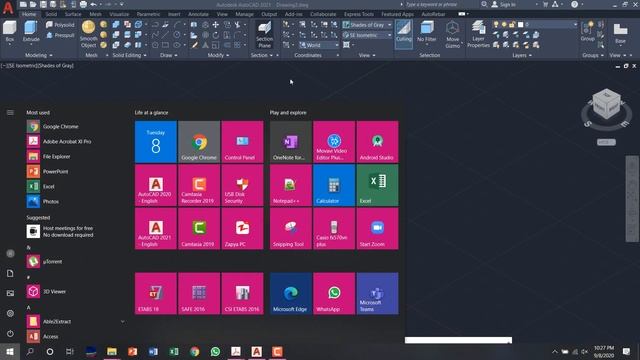Expand the Modeling panel
Viewport: 640px width, 360px height.
click(x=39, y=55)
